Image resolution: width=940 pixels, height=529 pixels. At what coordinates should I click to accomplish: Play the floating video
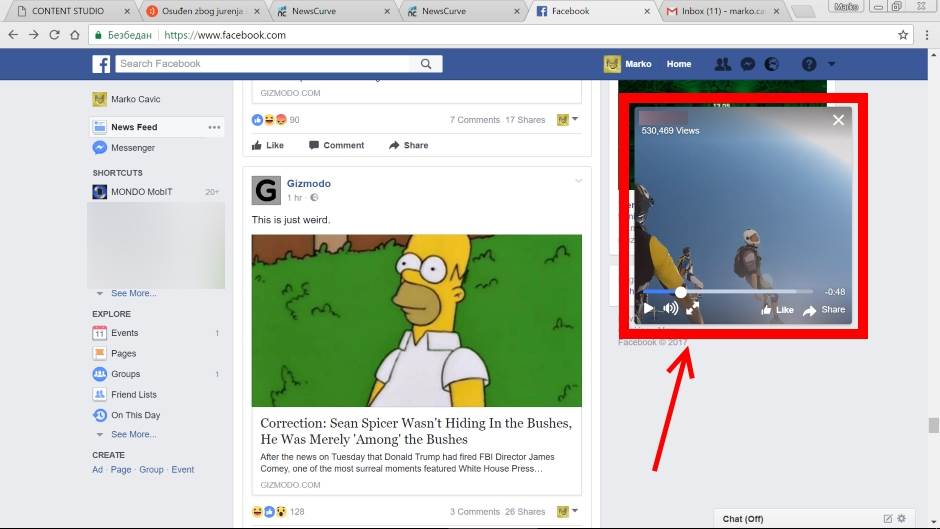click(648, 309)
